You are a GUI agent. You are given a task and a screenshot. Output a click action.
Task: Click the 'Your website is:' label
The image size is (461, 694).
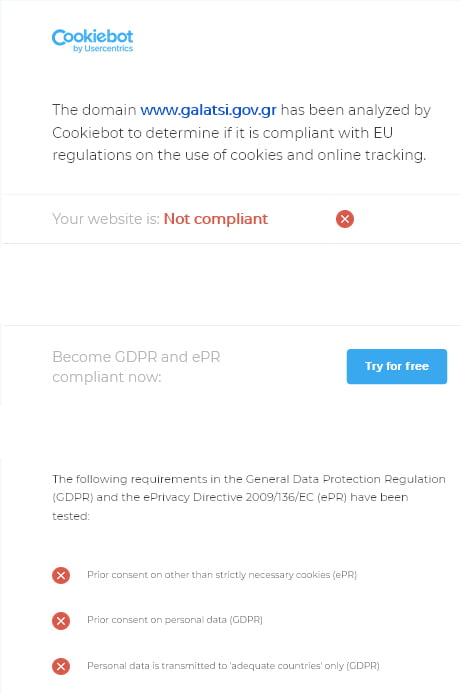106,219
